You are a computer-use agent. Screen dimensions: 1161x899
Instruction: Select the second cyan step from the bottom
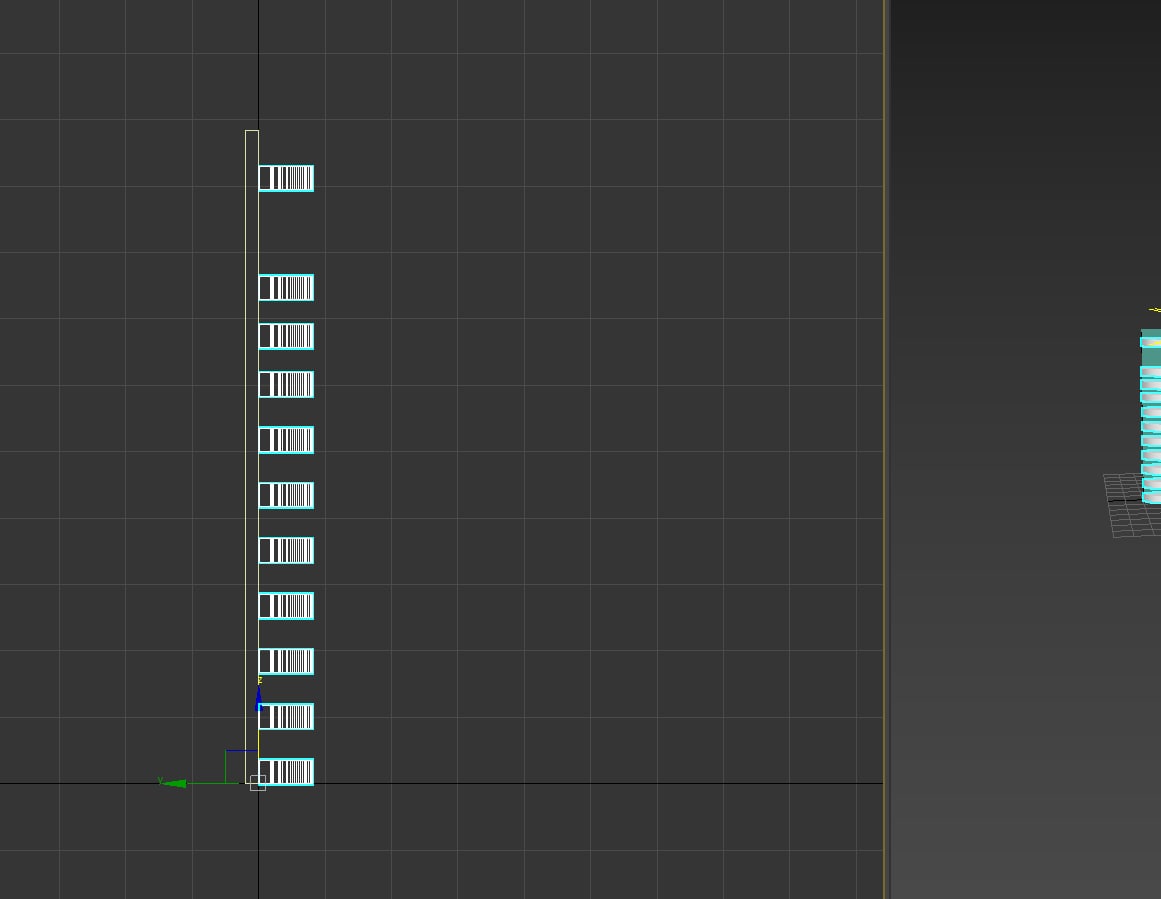286,717
